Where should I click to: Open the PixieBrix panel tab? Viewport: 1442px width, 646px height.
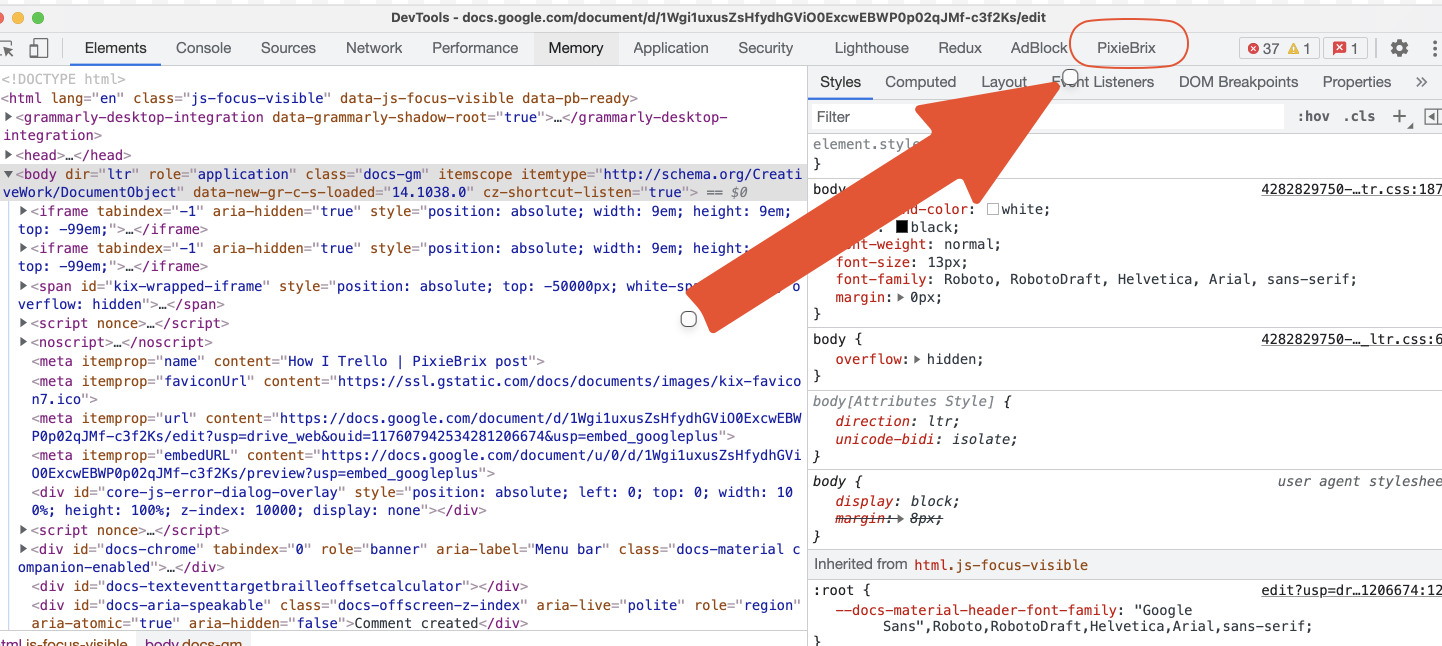coord(1128,47)
